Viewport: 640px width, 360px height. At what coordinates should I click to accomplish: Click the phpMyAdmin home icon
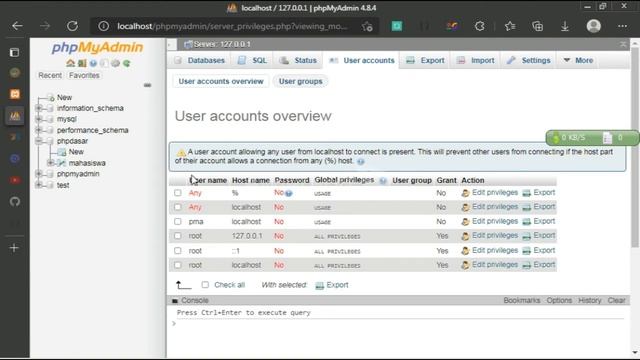click(x=71, y=63)
